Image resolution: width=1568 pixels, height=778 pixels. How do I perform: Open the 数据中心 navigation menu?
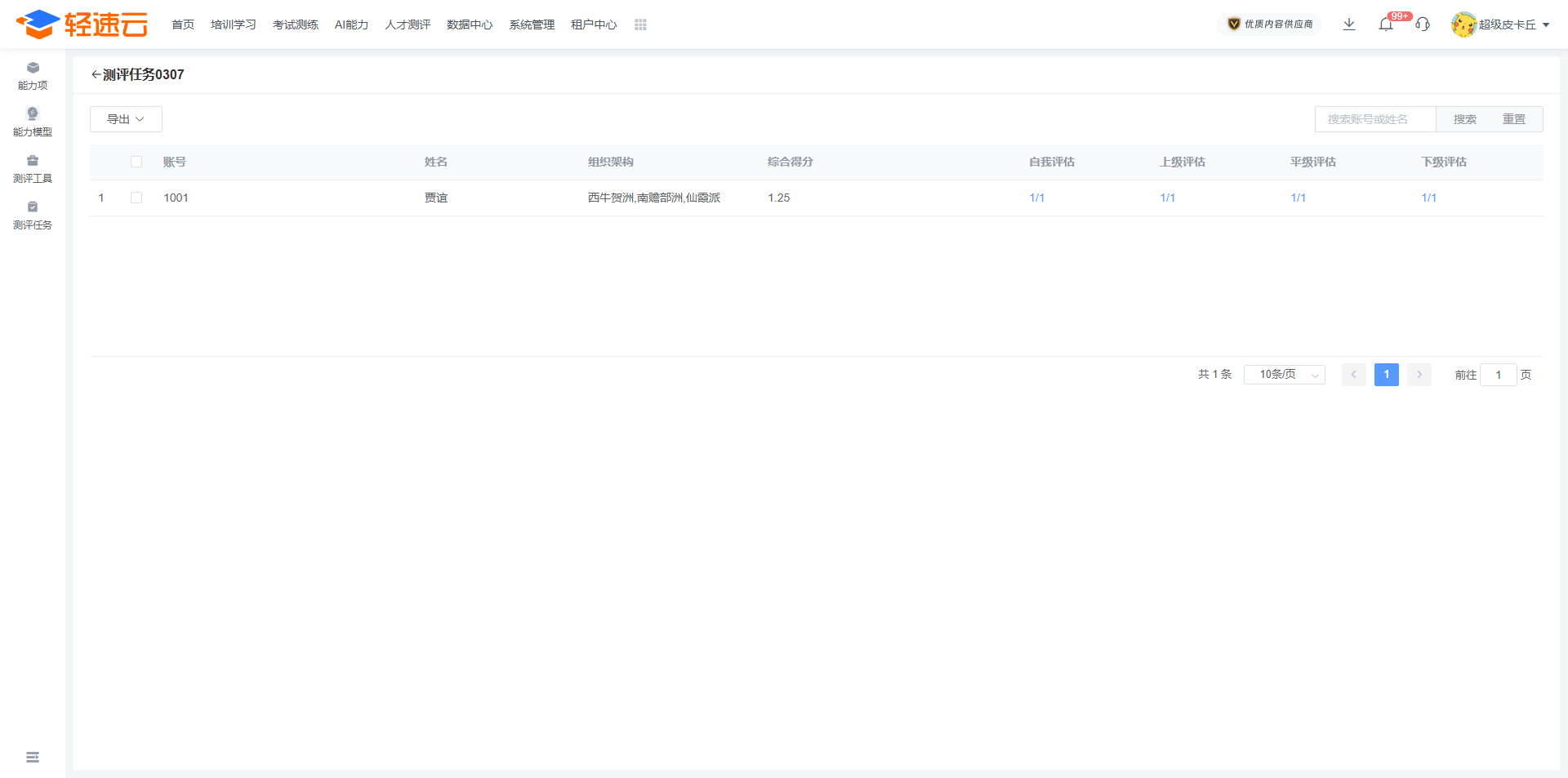pos(470,25)
